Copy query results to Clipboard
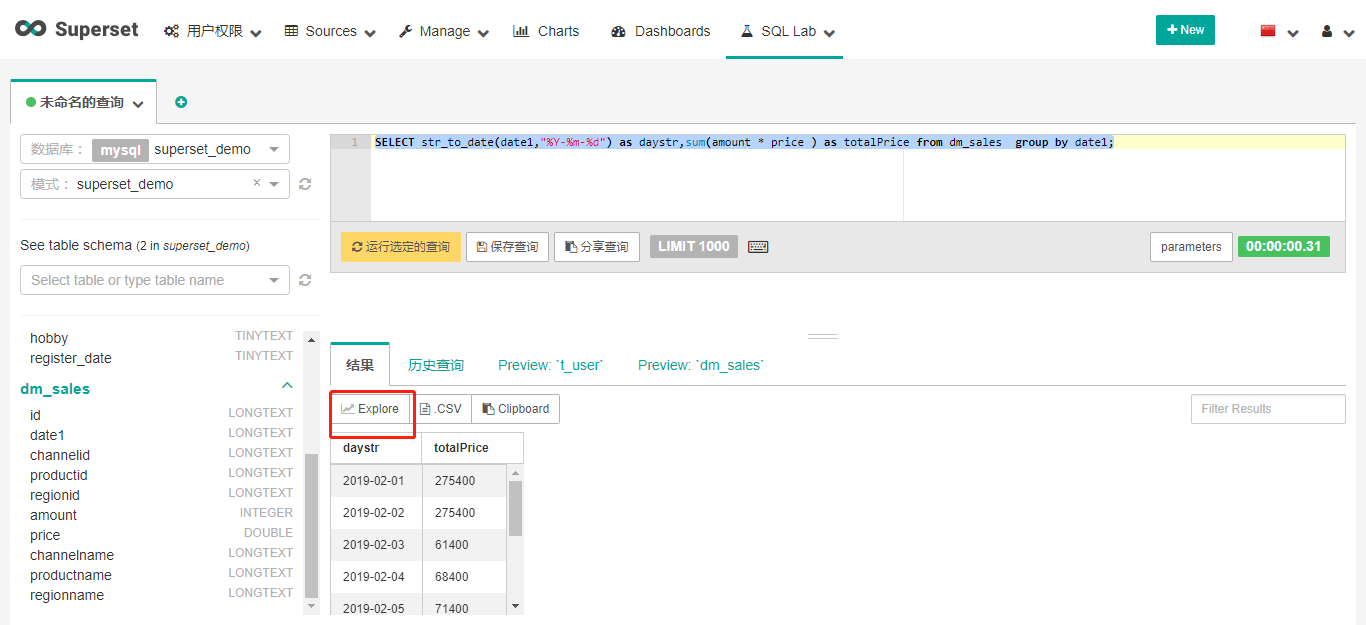1366x625 pixels. coord(515,408)
